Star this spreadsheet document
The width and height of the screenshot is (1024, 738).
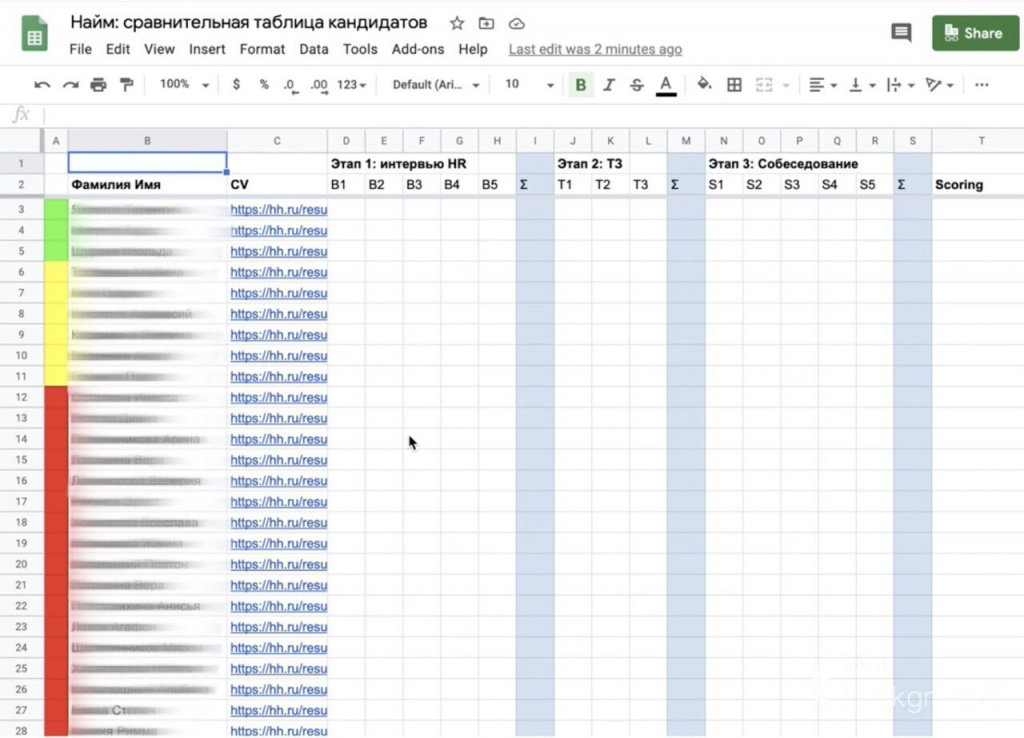(457, 23)
